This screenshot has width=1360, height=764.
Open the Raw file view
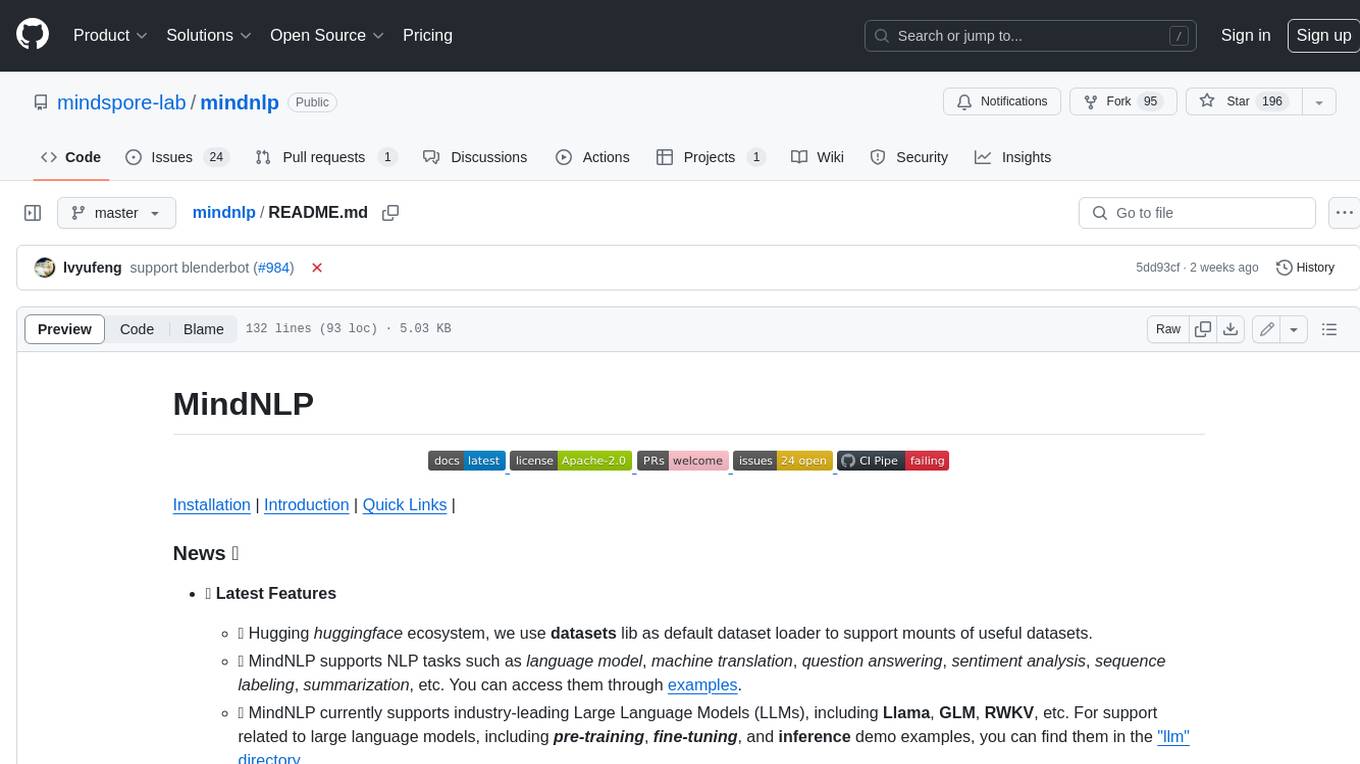click(x=1168, y=329)
